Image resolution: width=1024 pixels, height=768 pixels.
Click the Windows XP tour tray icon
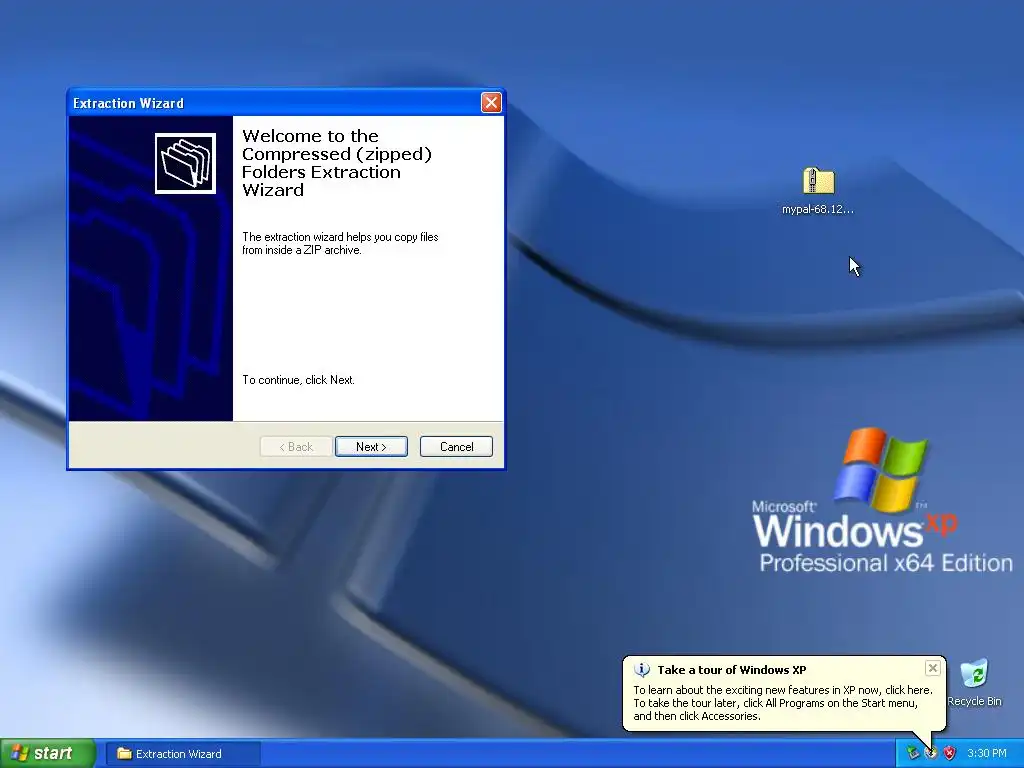(931, 753)
